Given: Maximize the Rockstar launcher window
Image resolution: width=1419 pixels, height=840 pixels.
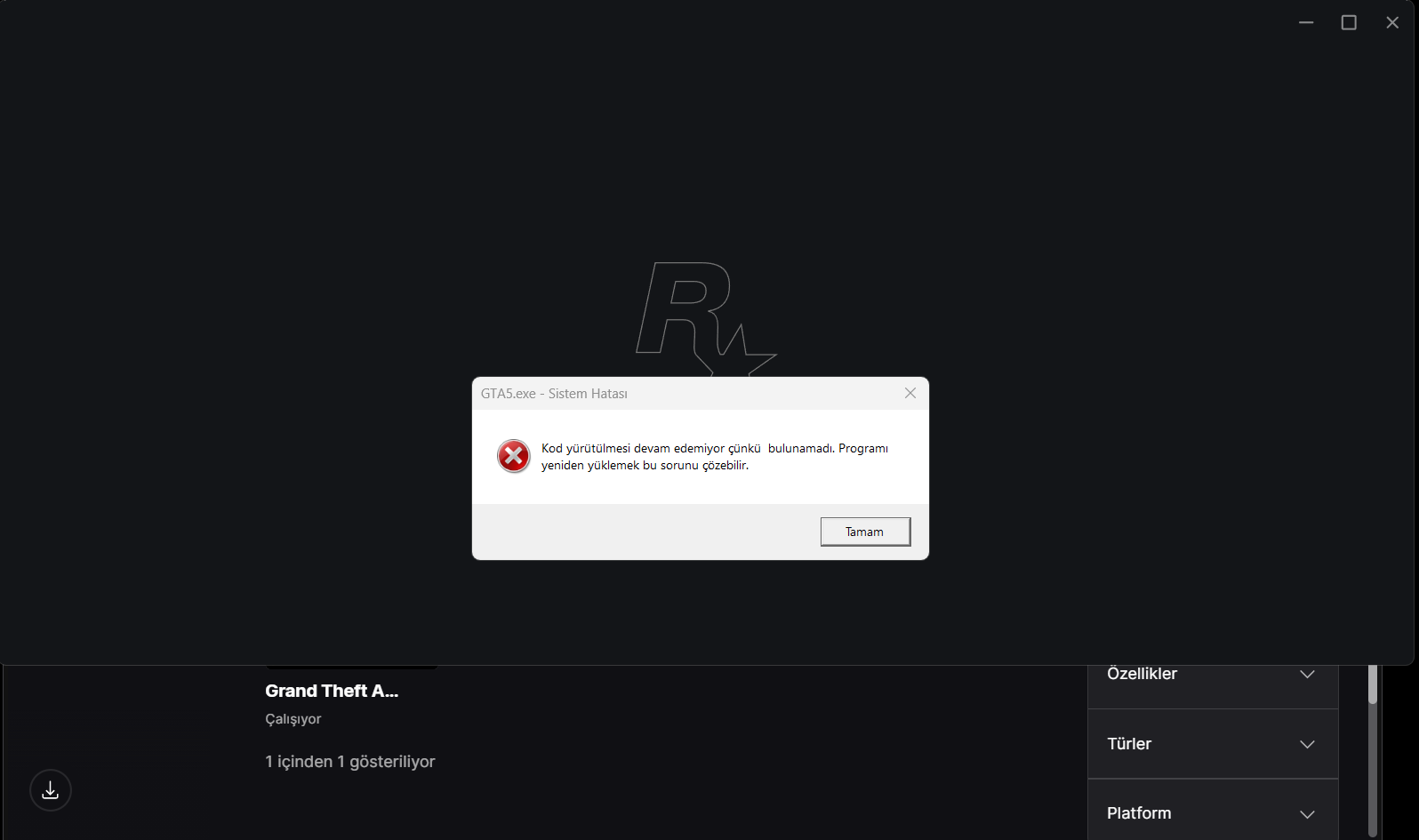Looking at the screenshot, I should pyautogui.click(x=1349, y=22).
